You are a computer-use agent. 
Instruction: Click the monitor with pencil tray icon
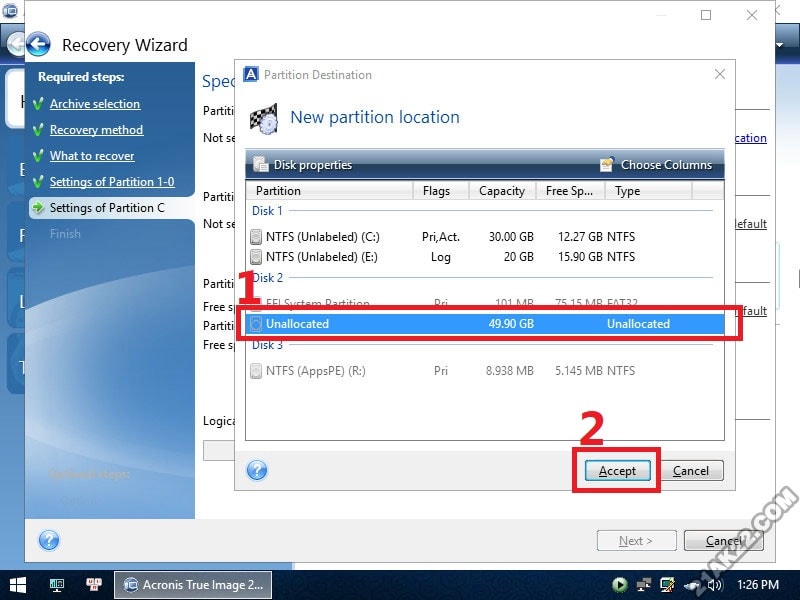click(x=667, y=585)
